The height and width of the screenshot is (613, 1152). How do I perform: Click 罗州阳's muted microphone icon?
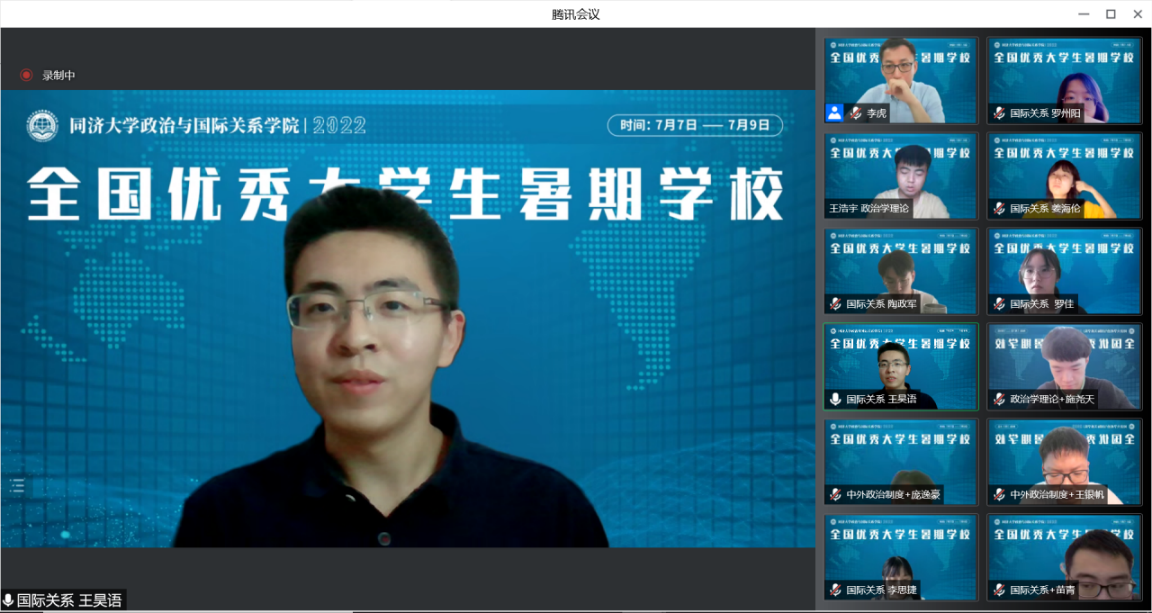[x=998, y=113]
